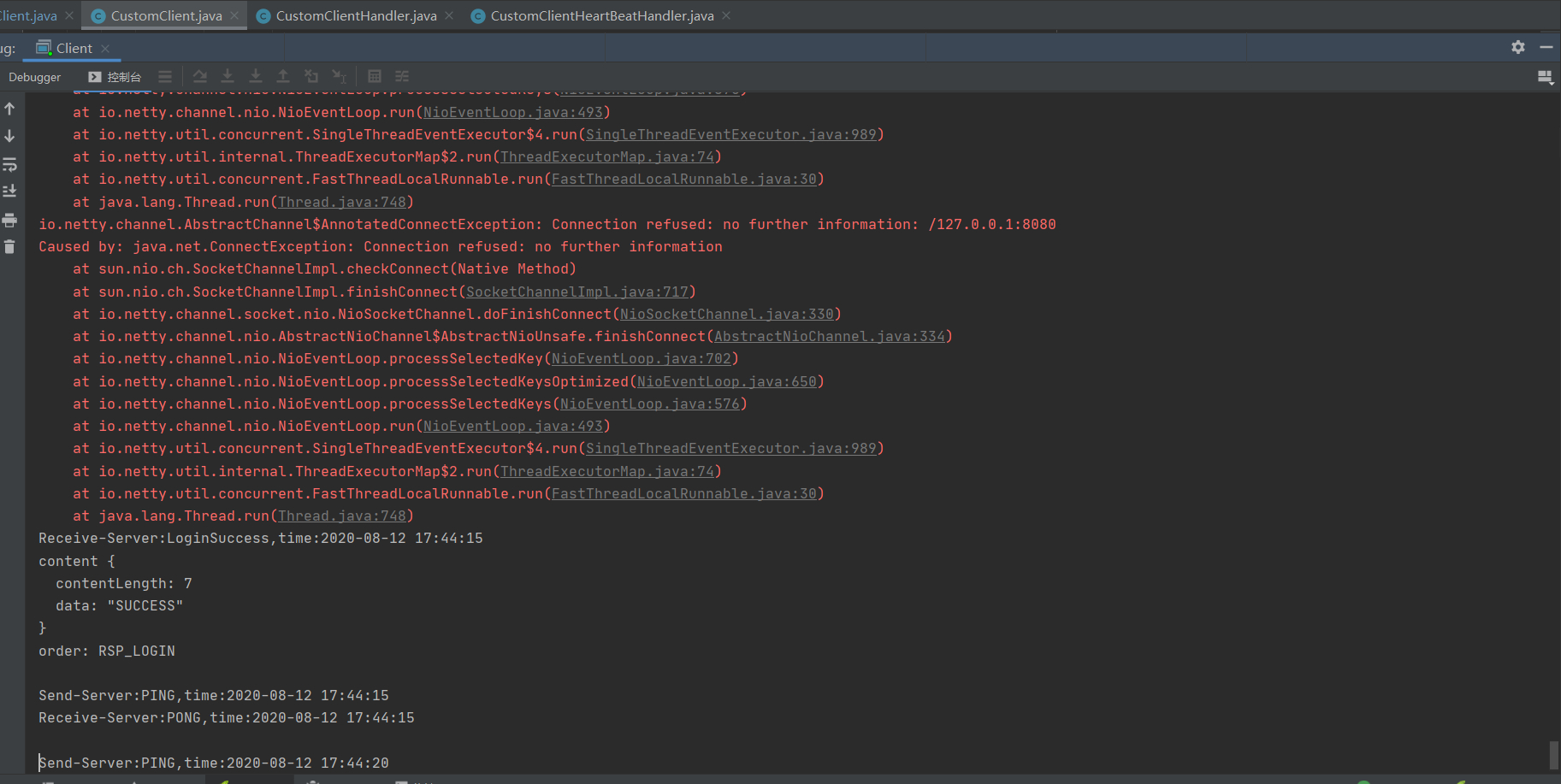
Task: Print the console output
Action: coord(9,221)
